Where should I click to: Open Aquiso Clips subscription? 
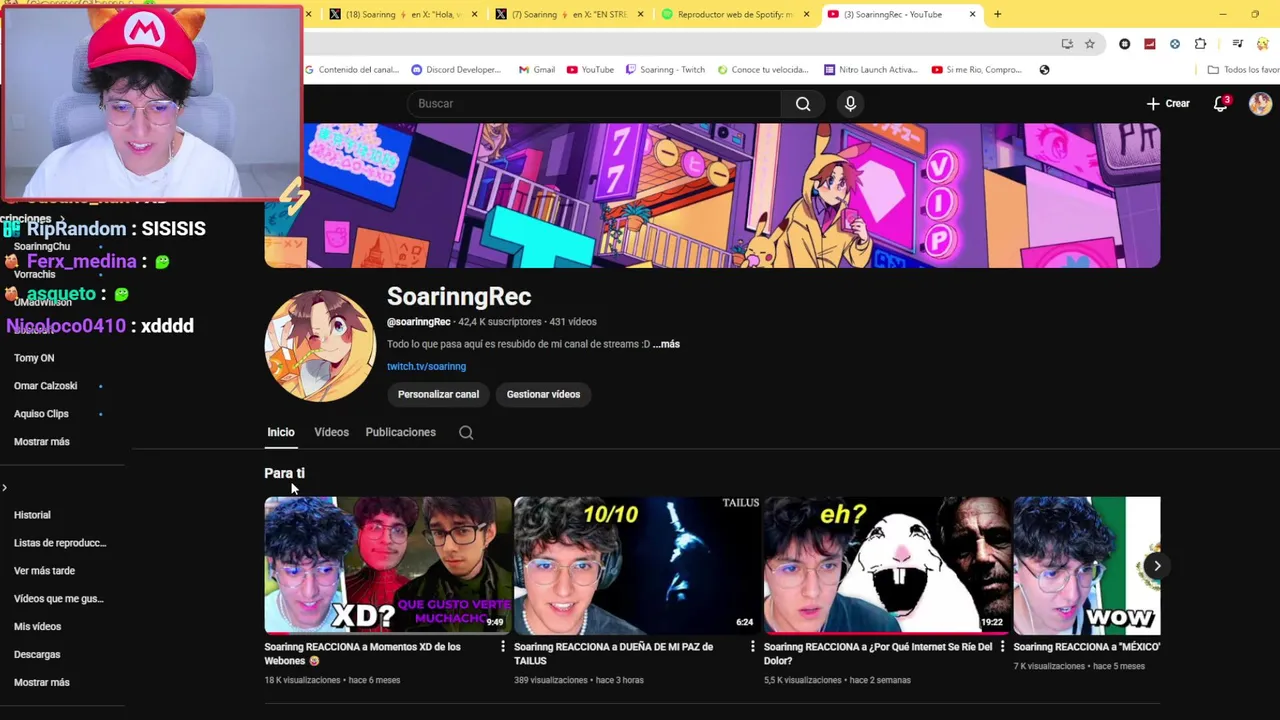[41, 414]
